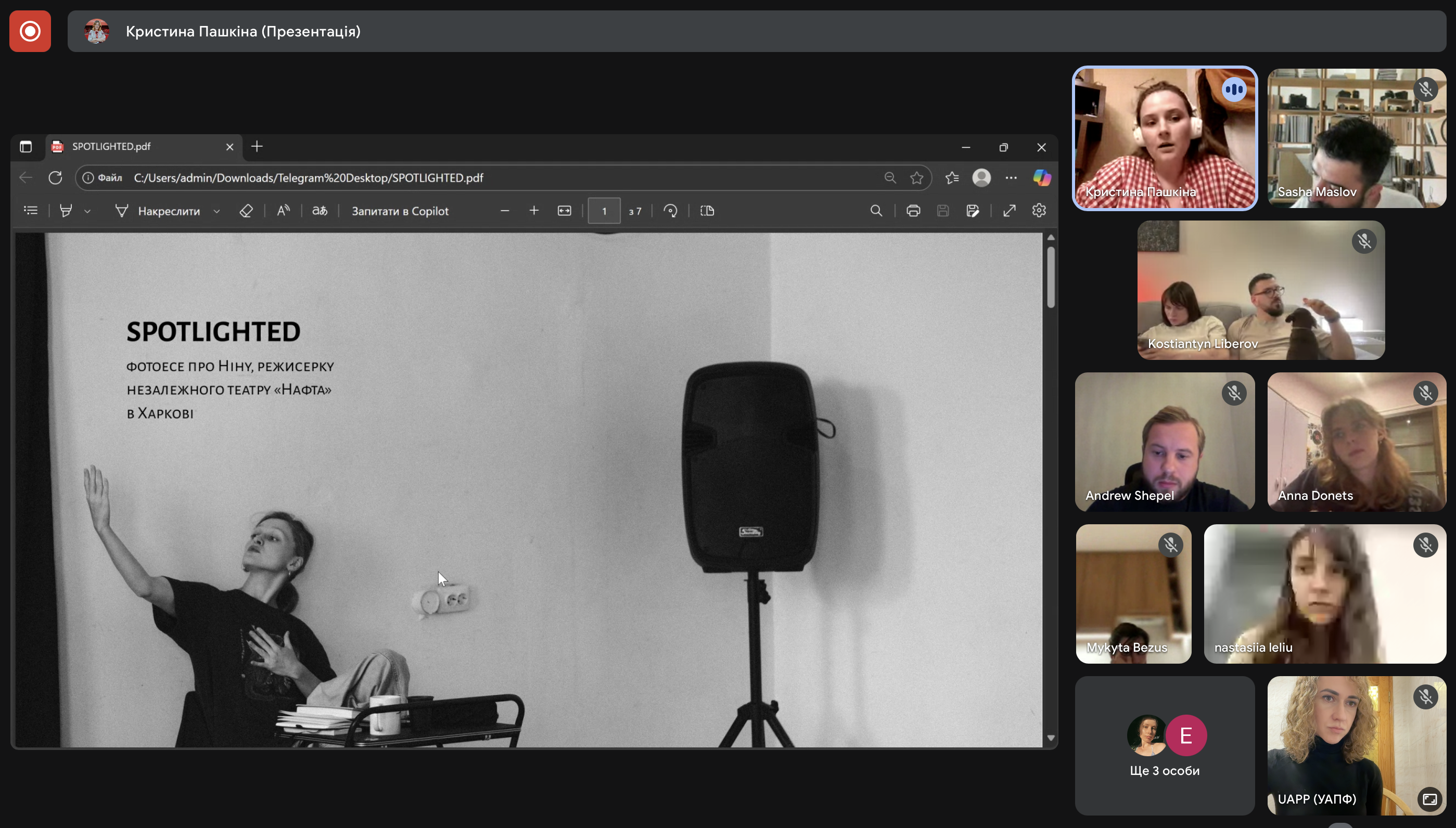Enter PDF full screen mode
Image resolution: width=1456 pixels, height=828 pixels.
(1010, 211)
